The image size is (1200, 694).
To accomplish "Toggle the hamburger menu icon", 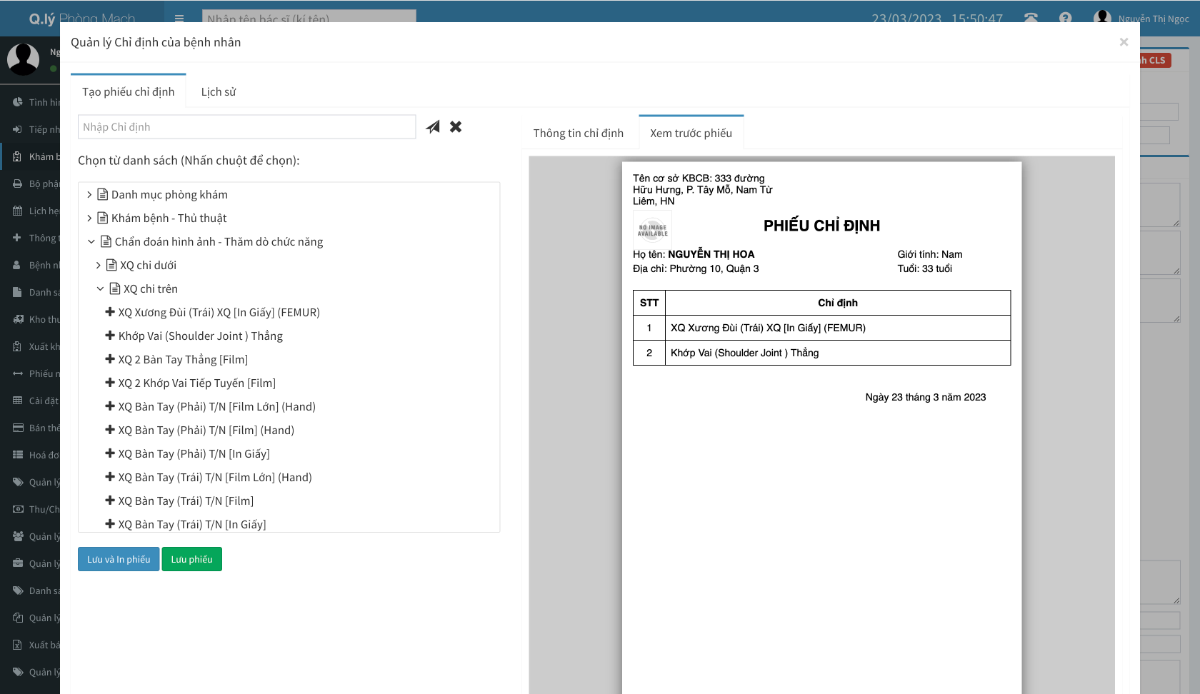I will (x=178, y=17).
